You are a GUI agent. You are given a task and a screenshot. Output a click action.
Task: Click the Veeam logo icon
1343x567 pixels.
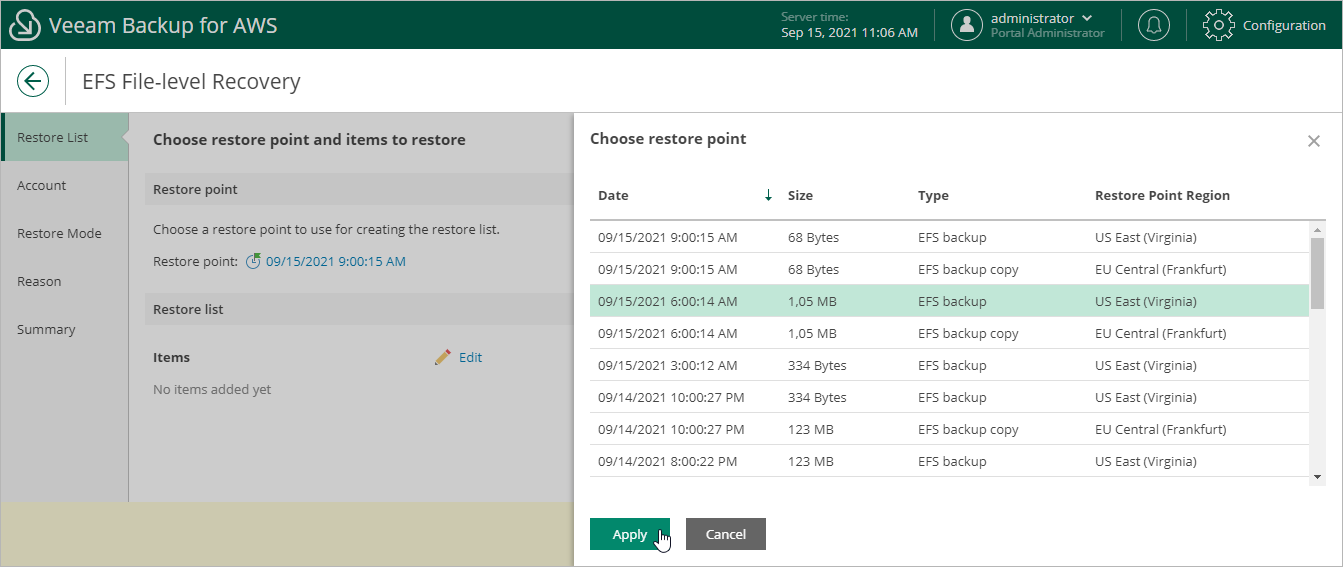click(x=24, y=25)
